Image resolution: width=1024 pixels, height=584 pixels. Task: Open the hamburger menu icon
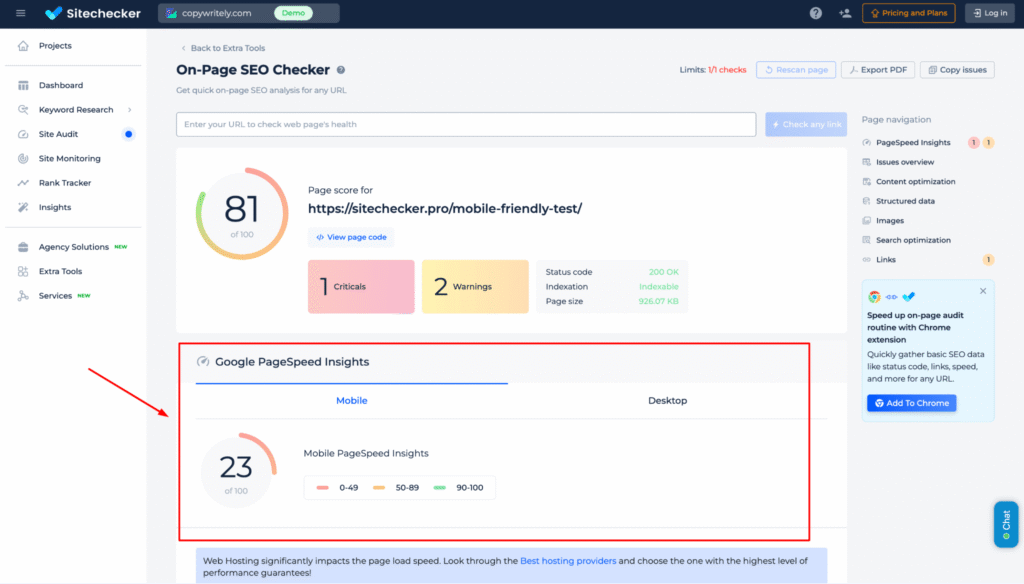tap(21, 13)
